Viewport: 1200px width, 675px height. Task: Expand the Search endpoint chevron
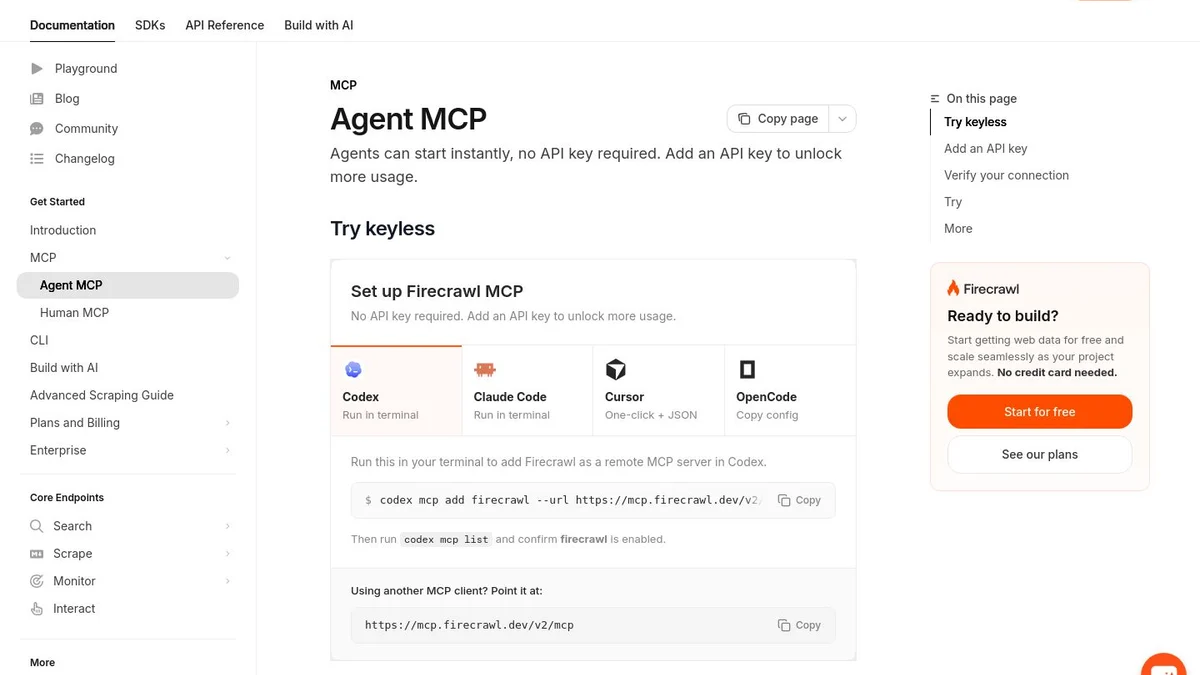point(227,526)
